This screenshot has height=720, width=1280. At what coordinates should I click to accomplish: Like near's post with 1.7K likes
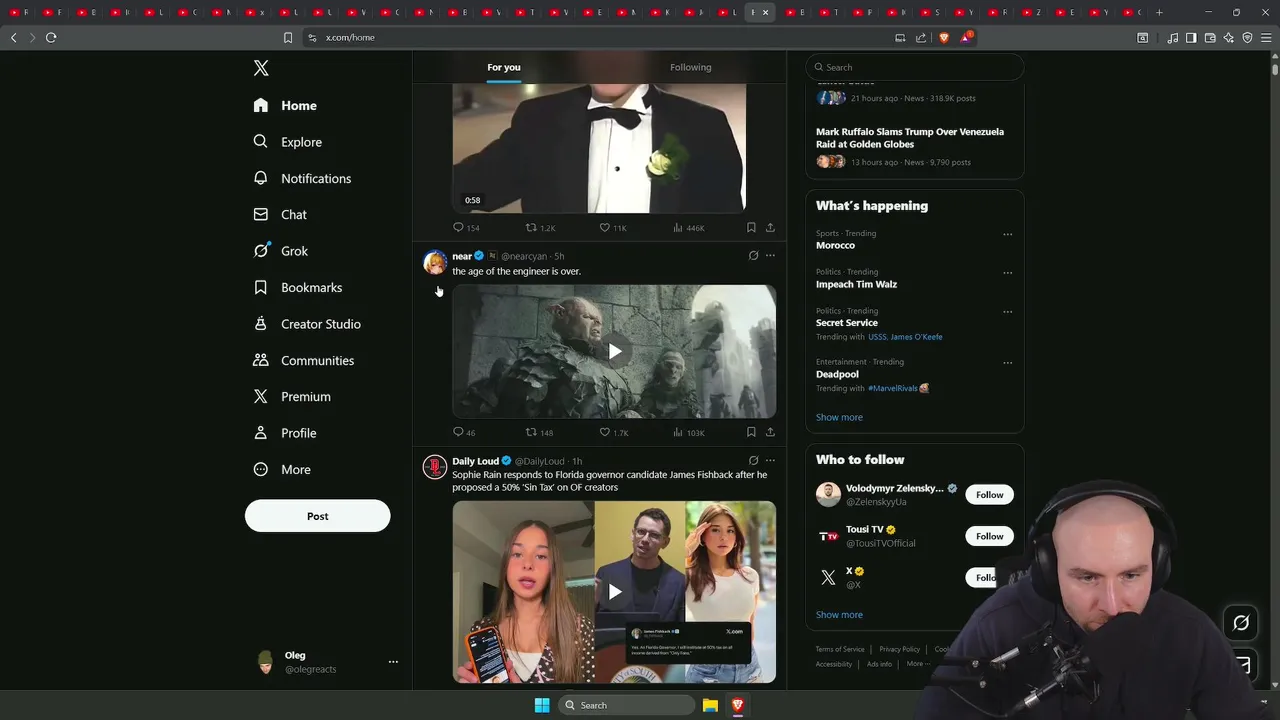click(x=613, y=432)
